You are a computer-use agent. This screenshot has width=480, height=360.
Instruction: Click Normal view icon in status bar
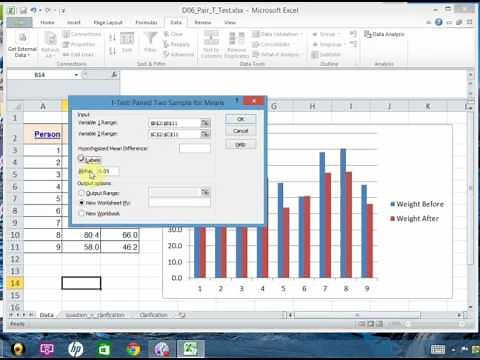361,324
